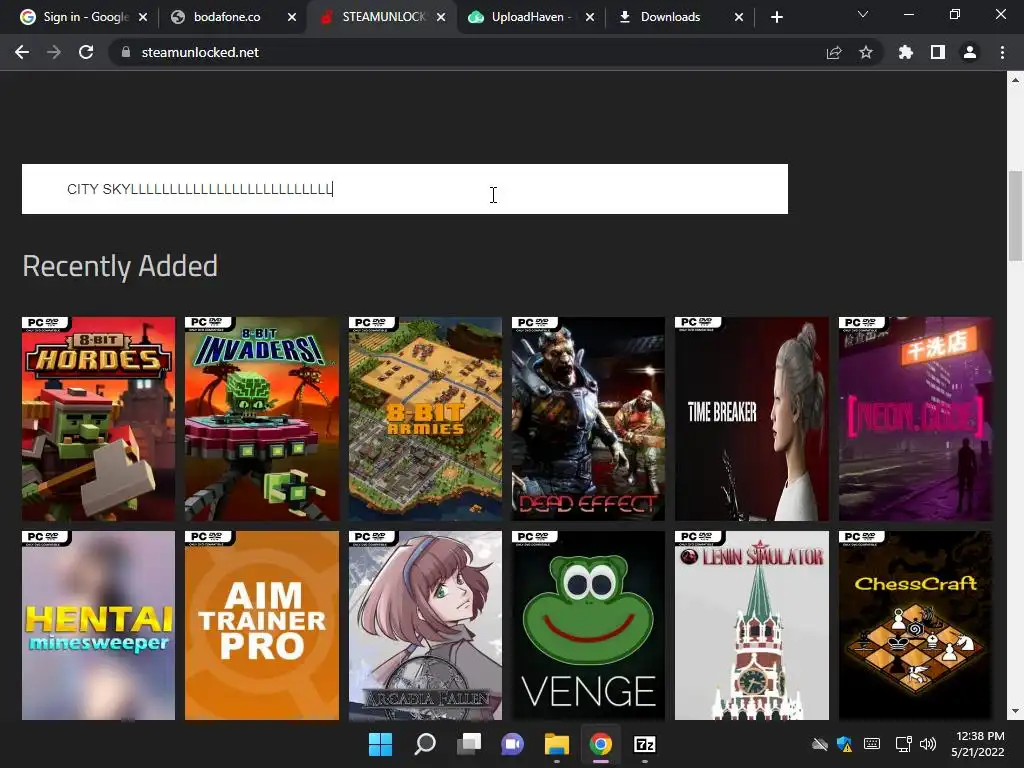
Task: Open the Chrome profile avatar
Action: coord(970,52)
